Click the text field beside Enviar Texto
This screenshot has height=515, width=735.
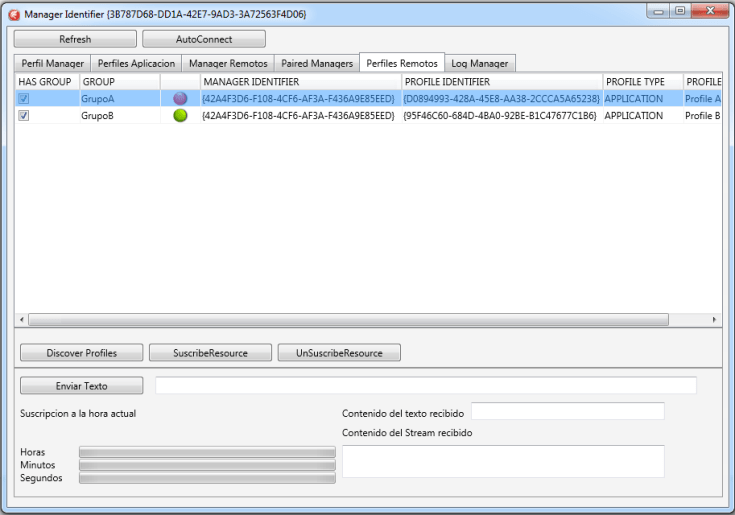tap(426, 385)
